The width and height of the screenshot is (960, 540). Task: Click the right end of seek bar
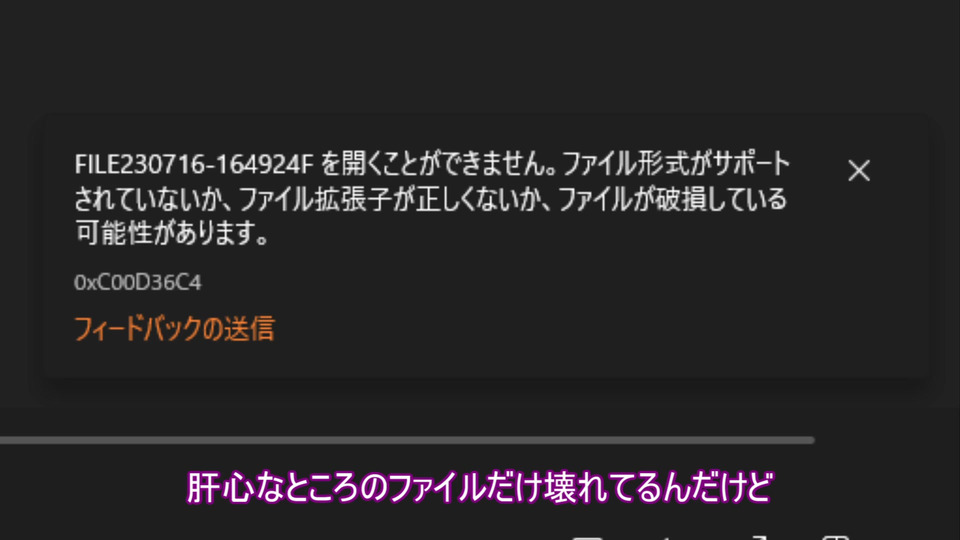point(811,440)
